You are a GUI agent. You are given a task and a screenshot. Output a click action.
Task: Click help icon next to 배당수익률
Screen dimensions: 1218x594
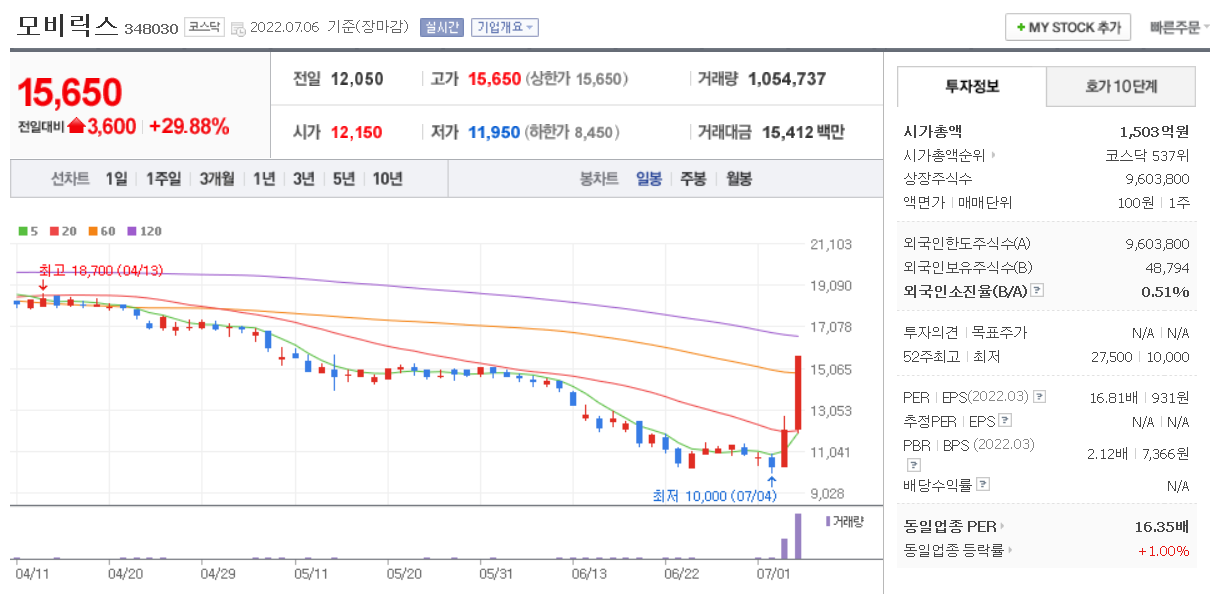983,485
